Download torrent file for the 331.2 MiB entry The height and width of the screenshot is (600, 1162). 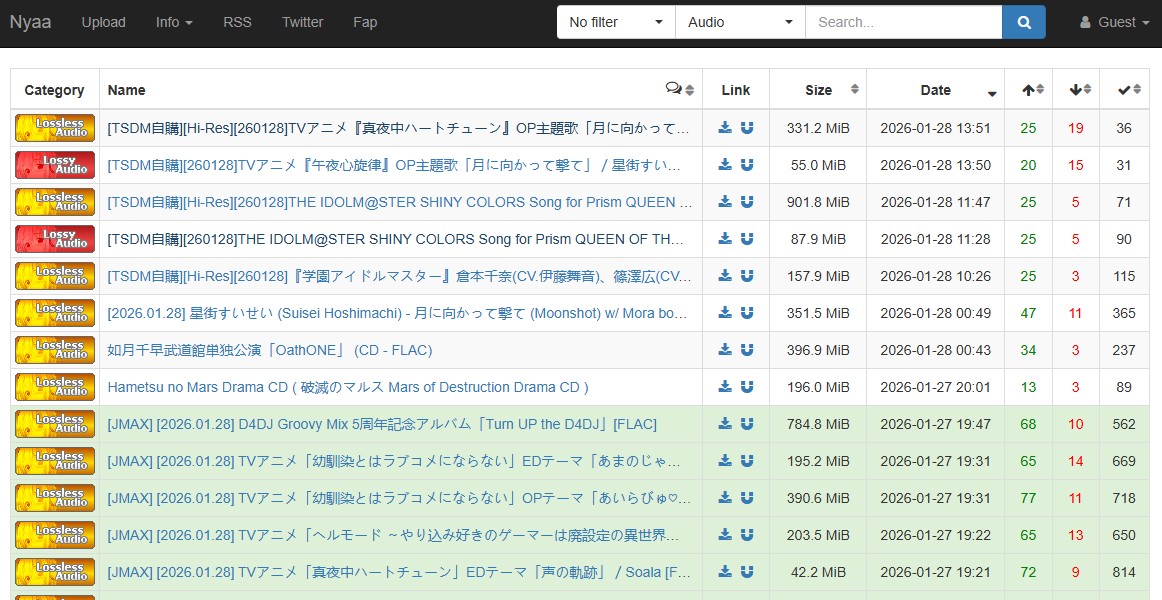725,128
